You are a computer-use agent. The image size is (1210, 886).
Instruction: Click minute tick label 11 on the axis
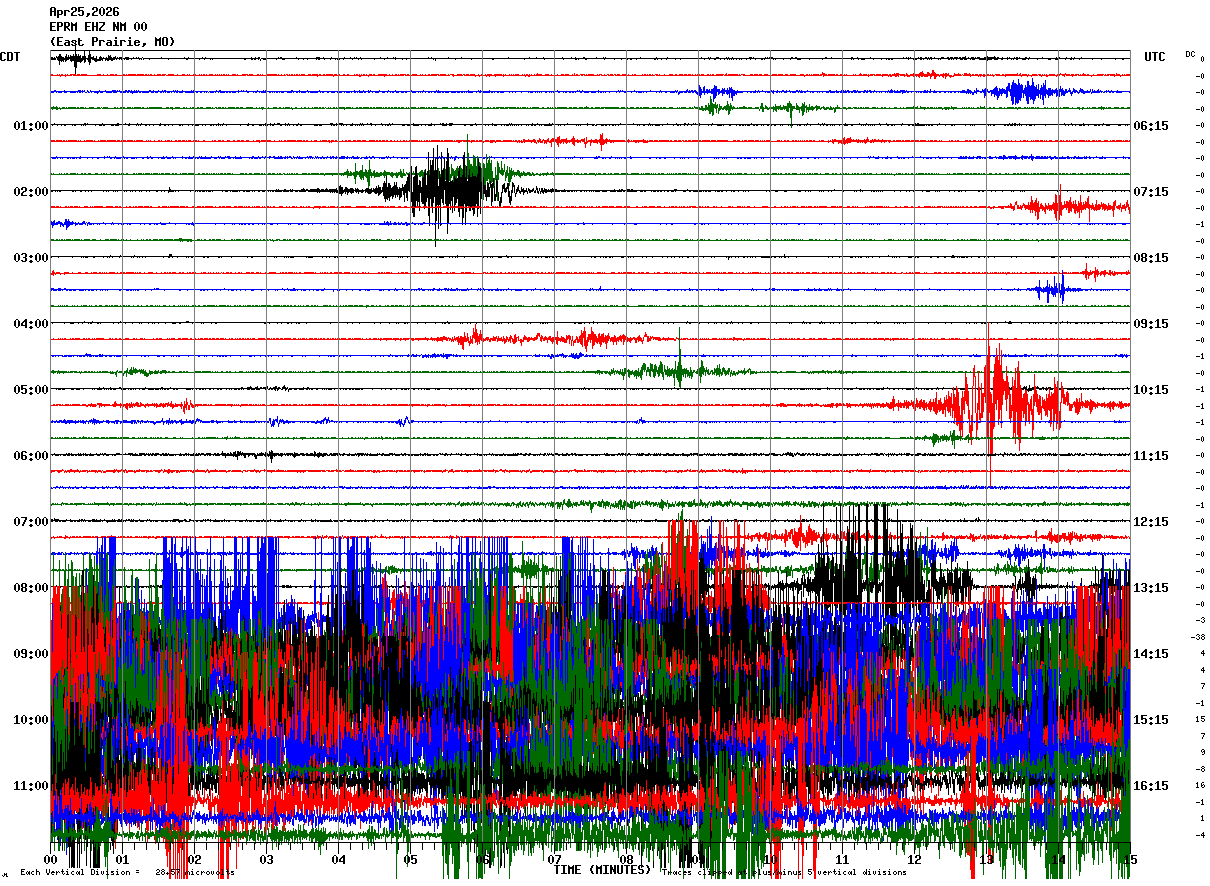[842, 860]
